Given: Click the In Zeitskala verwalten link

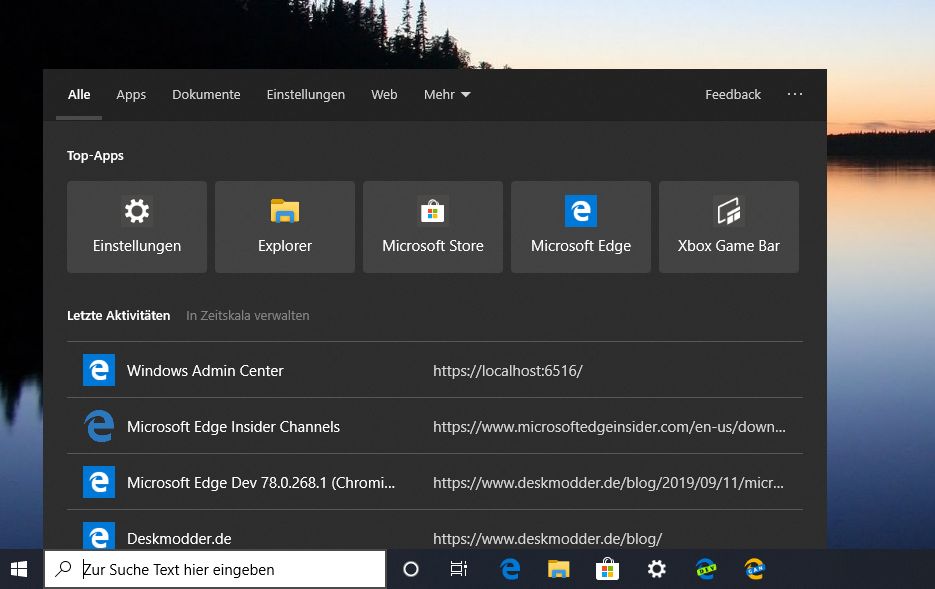Looking at the screenshot, I should (x=247, y=315).
